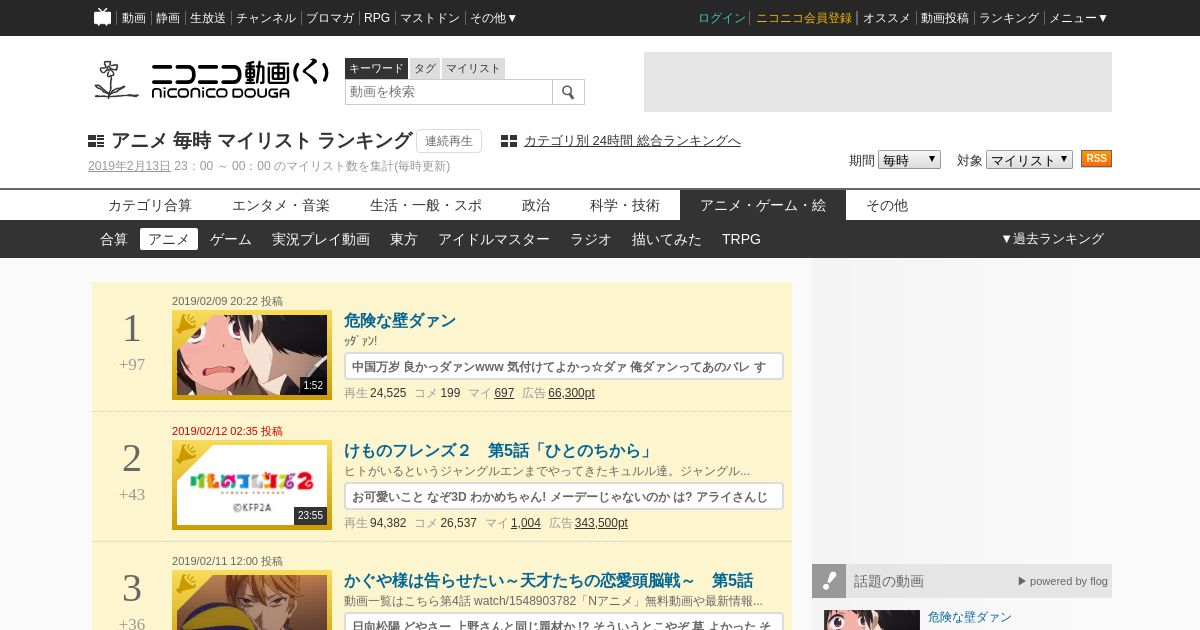Select マイリスト search mode tab
The image size is (1200, 630).
(x=473, y=68)
